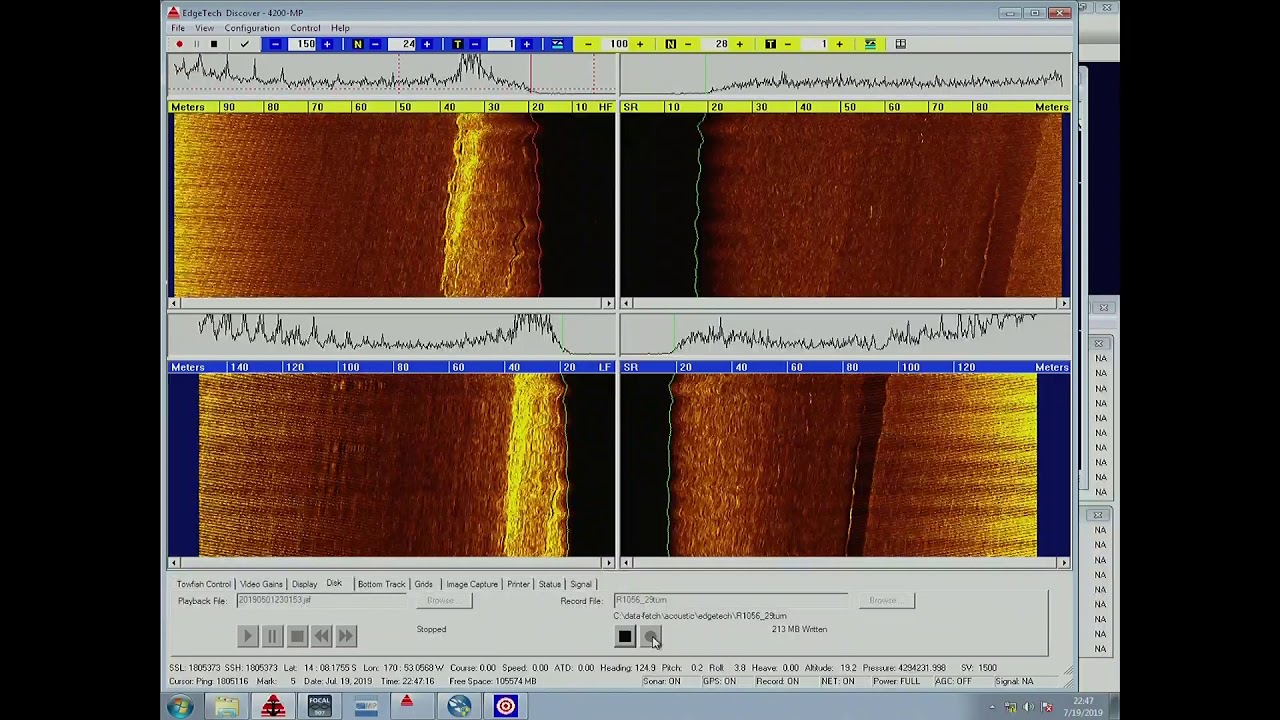Viewport: 1280px width, 720px height.
Task: Decrease the low-frequency range below 100
Action: tap(588, 44)
